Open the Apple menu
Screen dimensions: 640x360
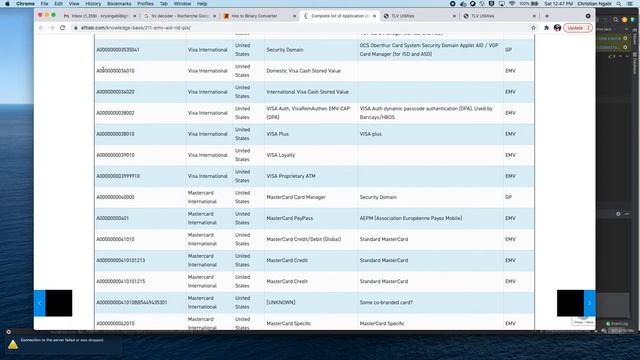7,4
